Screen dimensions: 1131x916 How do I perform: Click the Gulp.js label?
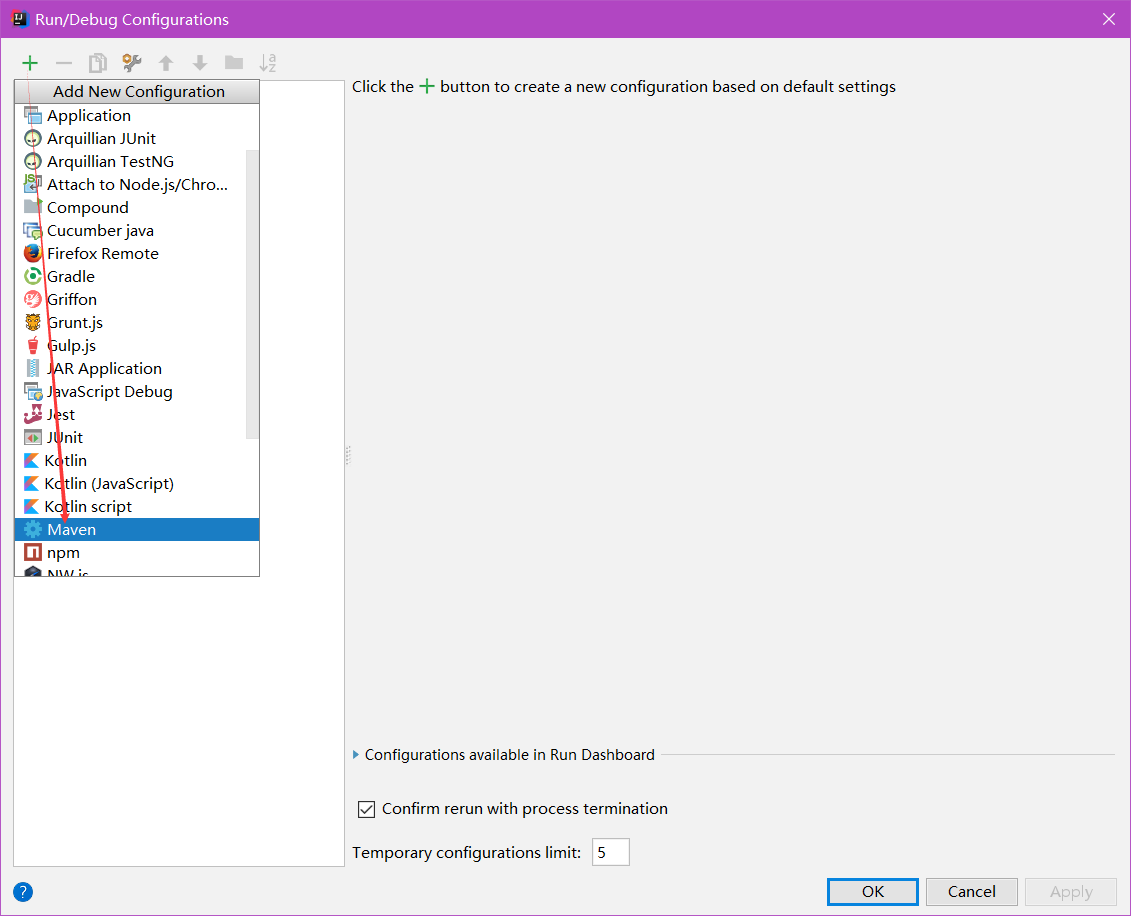click(71, 345)
